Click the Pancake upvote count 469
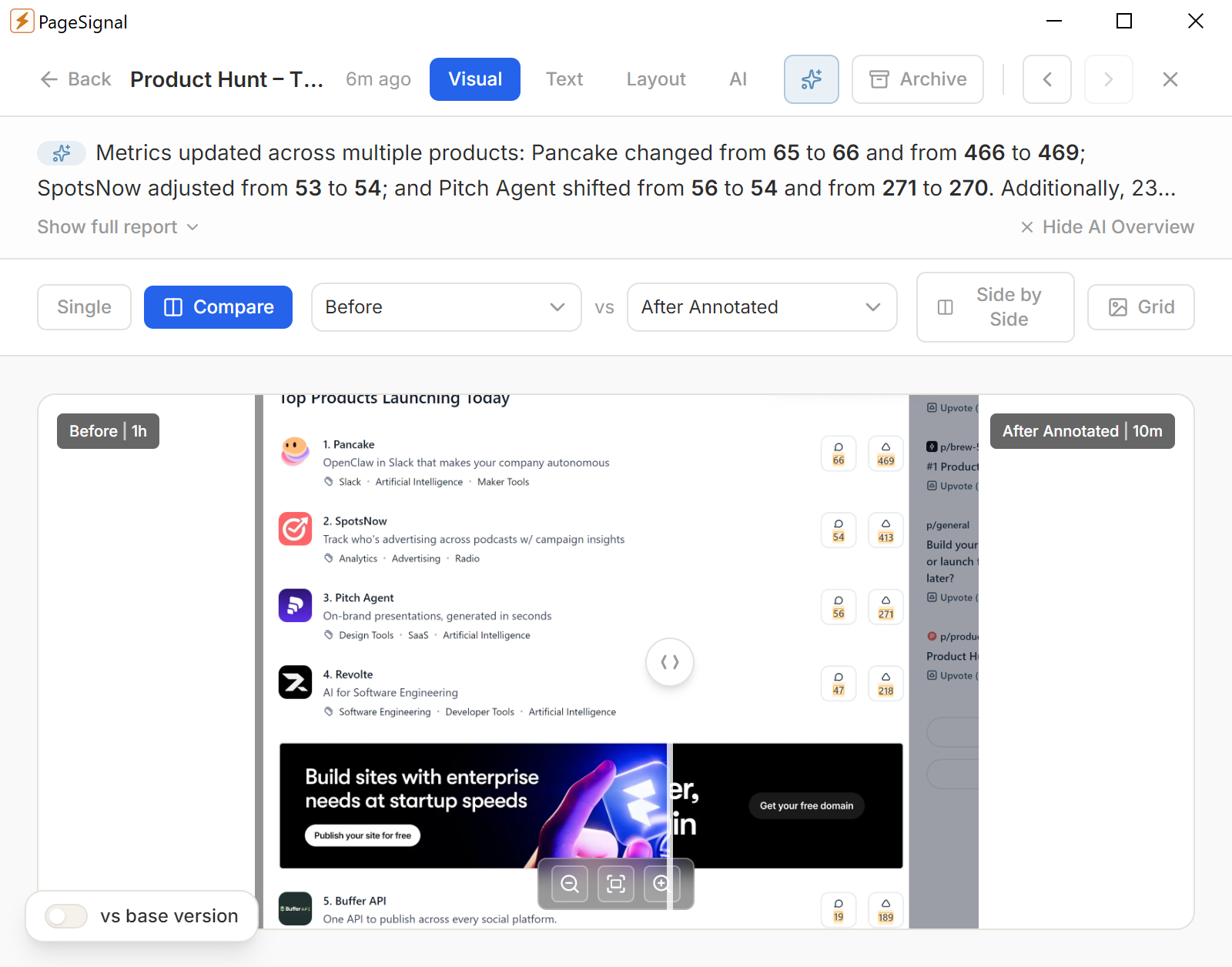The width and height of the screenshot is (1232, 967). [885, 453]
